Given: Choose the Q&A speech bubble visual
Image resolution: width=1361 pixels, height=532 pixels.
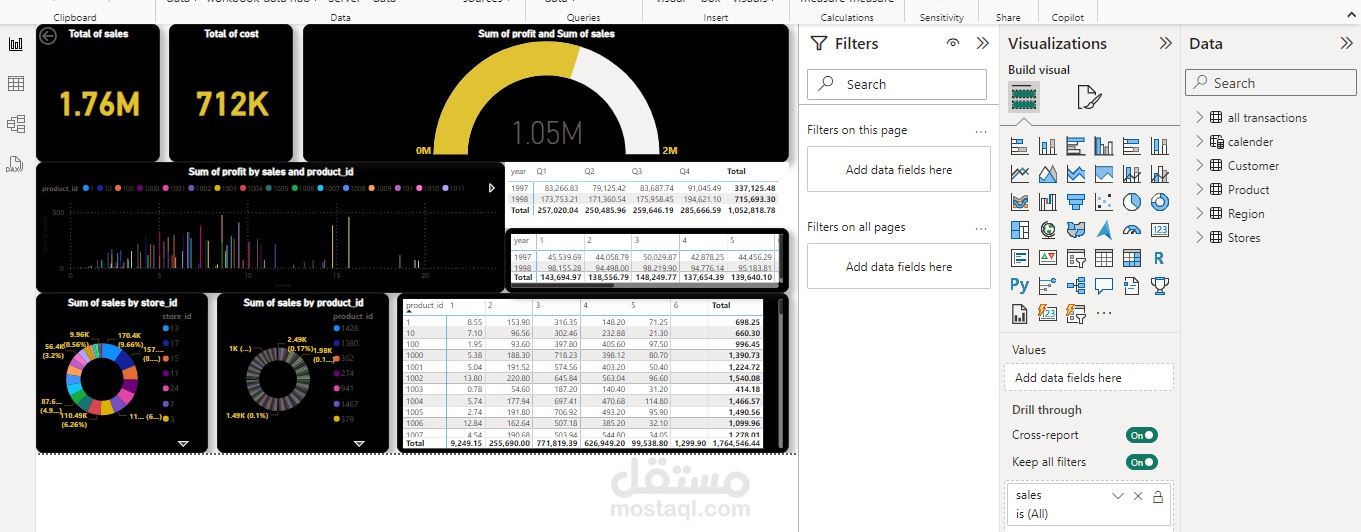Looking at the screenshot, I should (1104, 286).
